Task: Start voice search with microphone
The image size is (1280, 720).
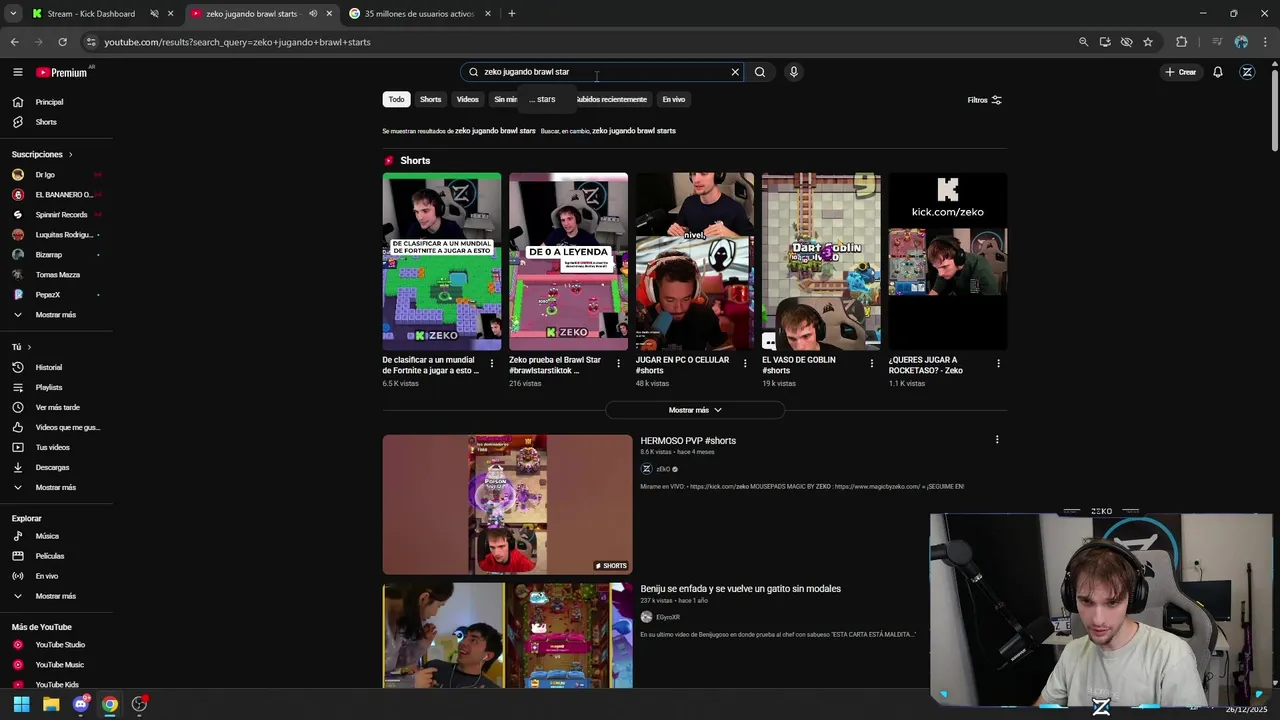Action: pos(794,72)
